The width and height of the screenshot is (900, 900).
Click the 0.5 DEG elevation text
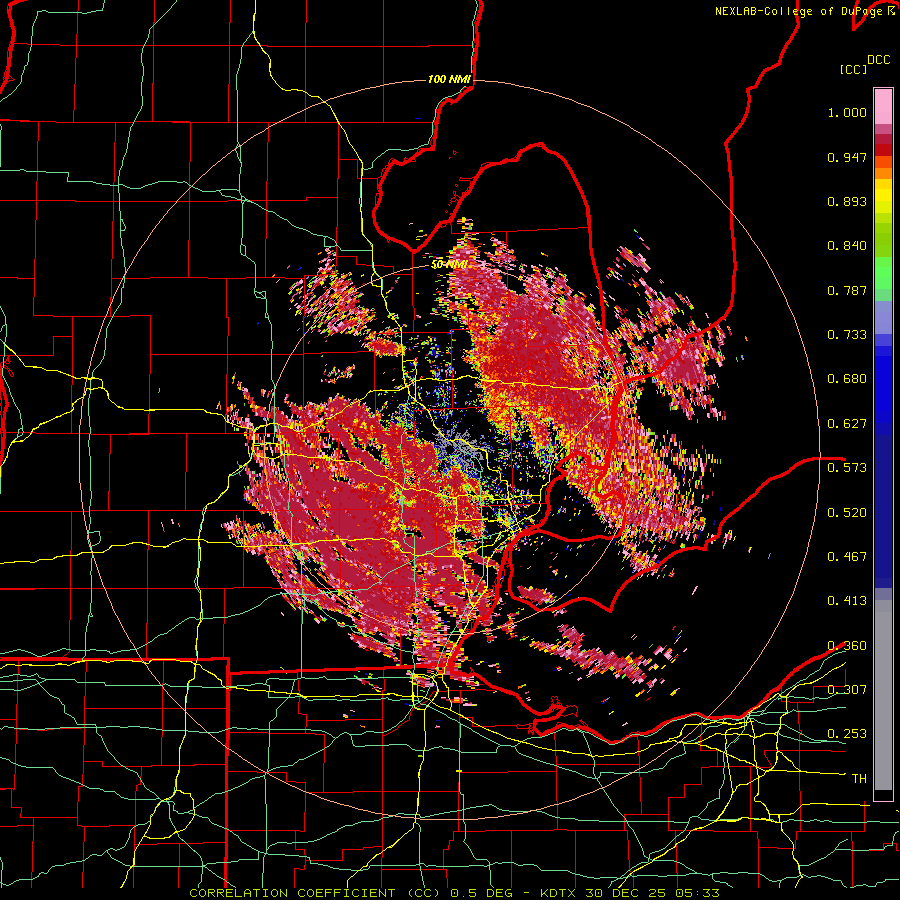(x=482, y=893)
